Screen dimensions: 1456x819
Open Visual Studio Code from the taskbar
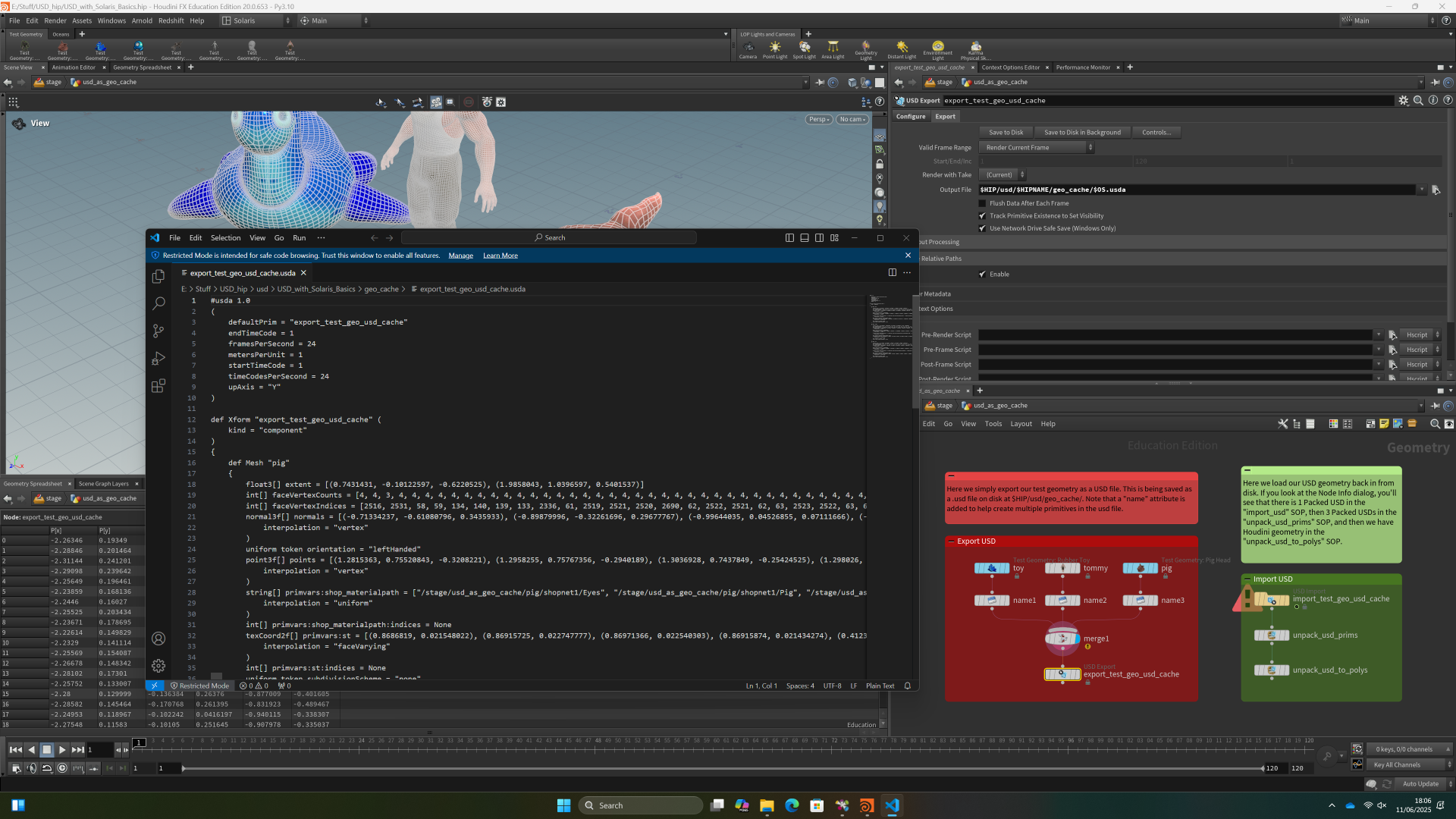click(892, 805)
